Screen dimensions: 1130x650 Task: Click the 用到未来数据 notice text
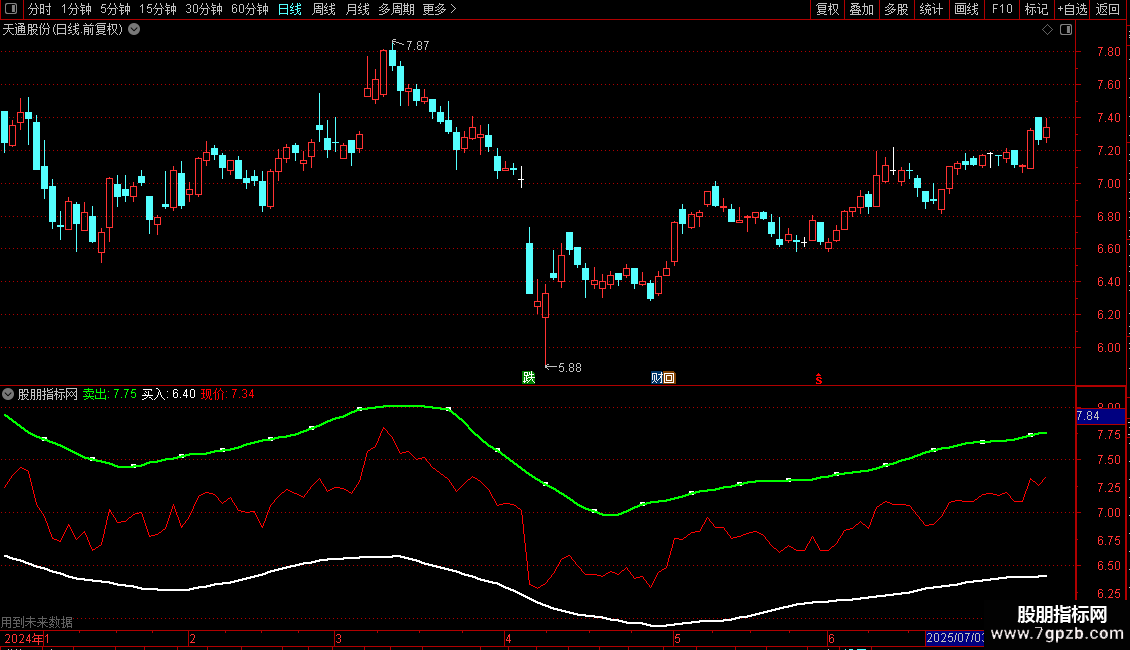pyautogui.click(x=37, y=622)
